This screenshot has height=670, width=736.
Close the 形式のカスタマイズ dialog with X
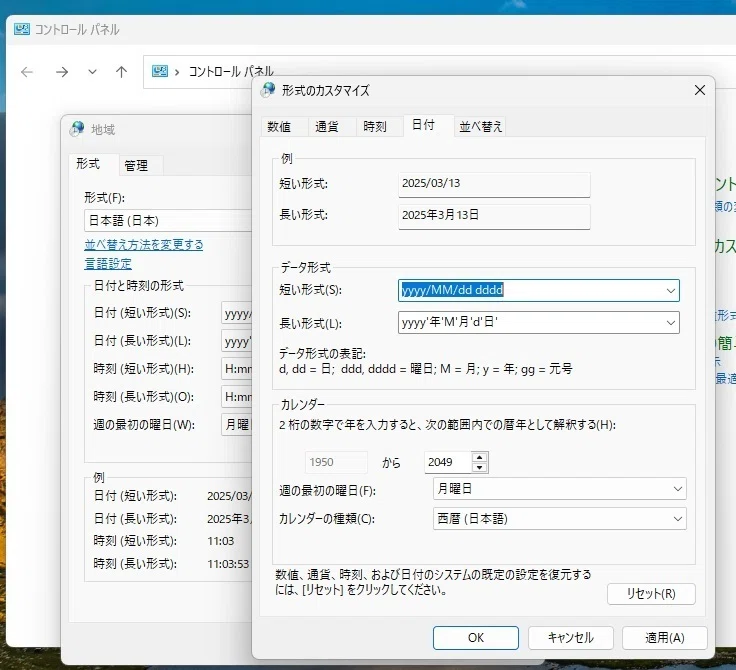pos(699,90)
